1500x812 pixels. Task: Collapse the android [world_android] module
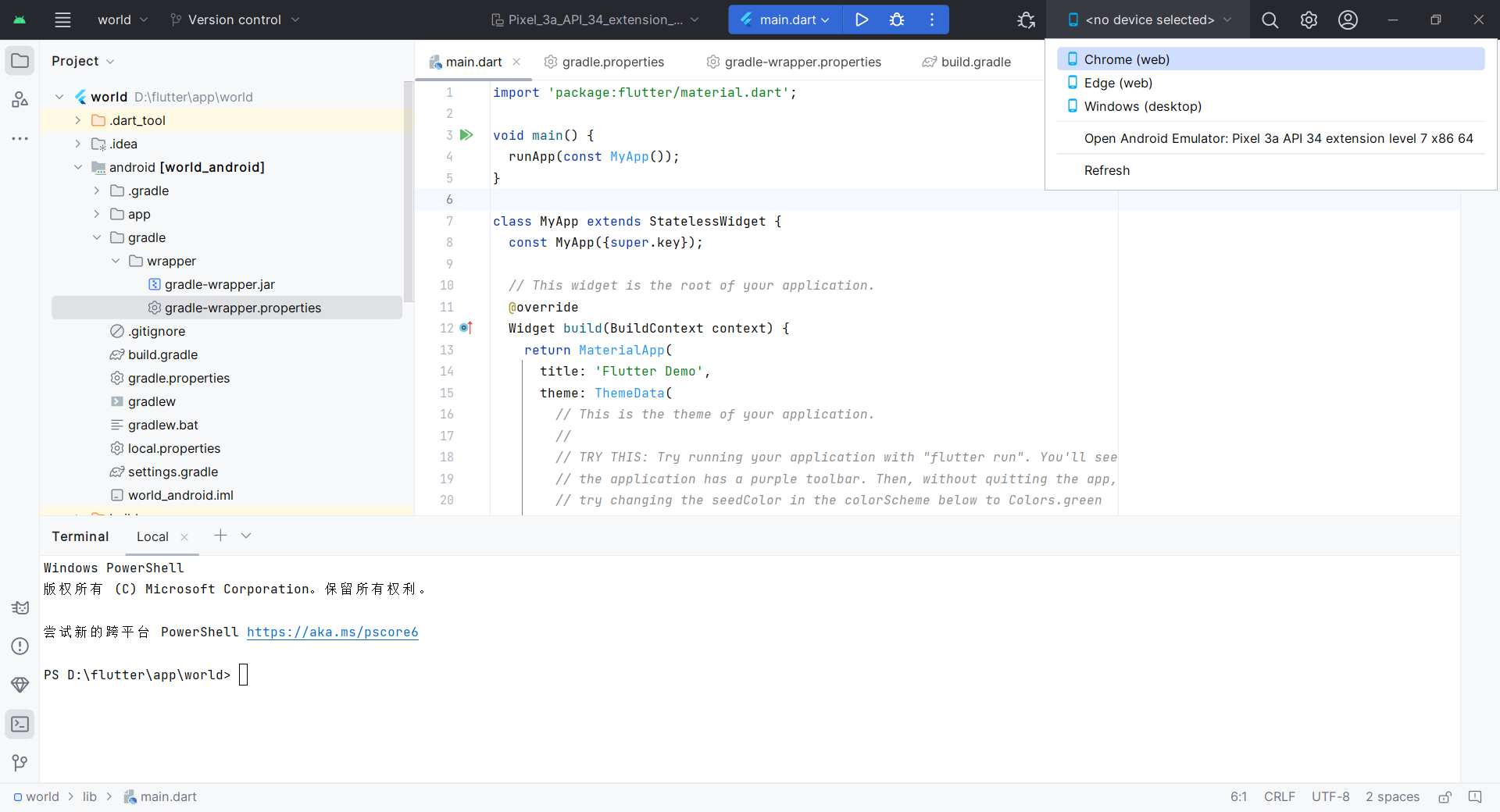click(x=78, y=167)
